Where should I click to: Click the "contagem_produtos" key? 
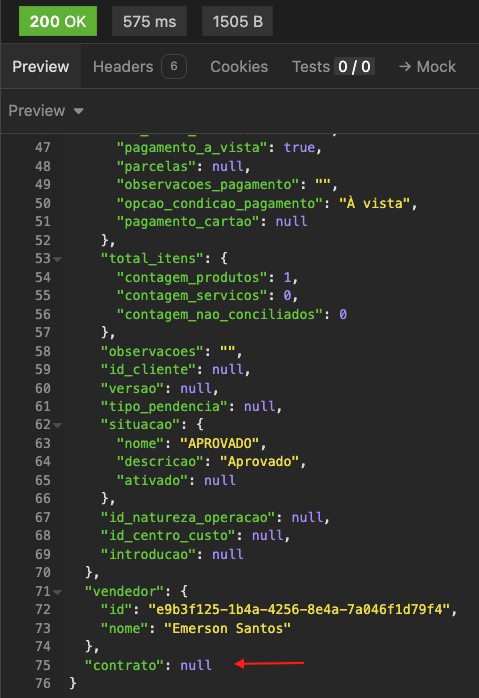pyautogui.click(x=192, y=277)
